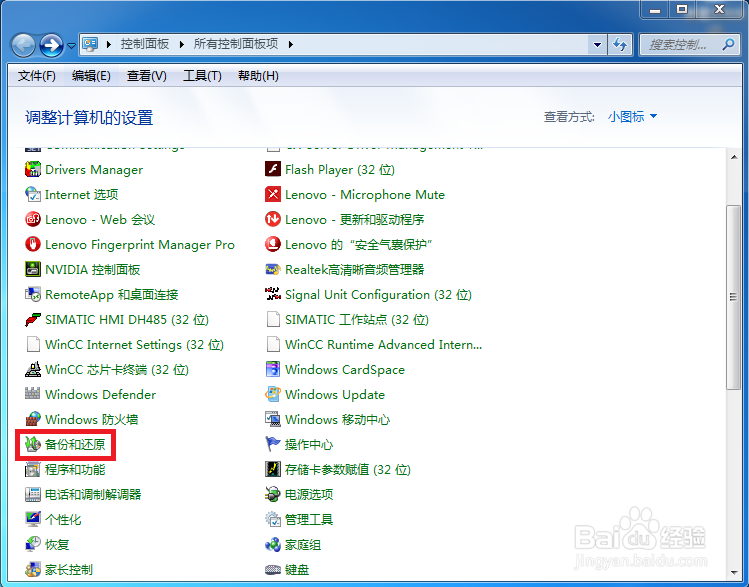Screen dimensions: 749x587
Task: Open the Lenovo Fingerprint Manager Pro icon
Action: (x=33, y=245)
